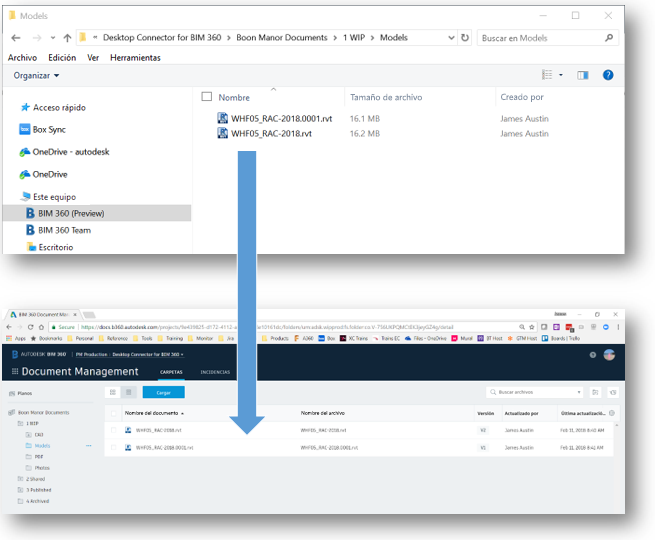Select BIM 360 (Preview) drive
Image resolution: width=655 pixels, height=540 pixels.
tap(97, 213)
